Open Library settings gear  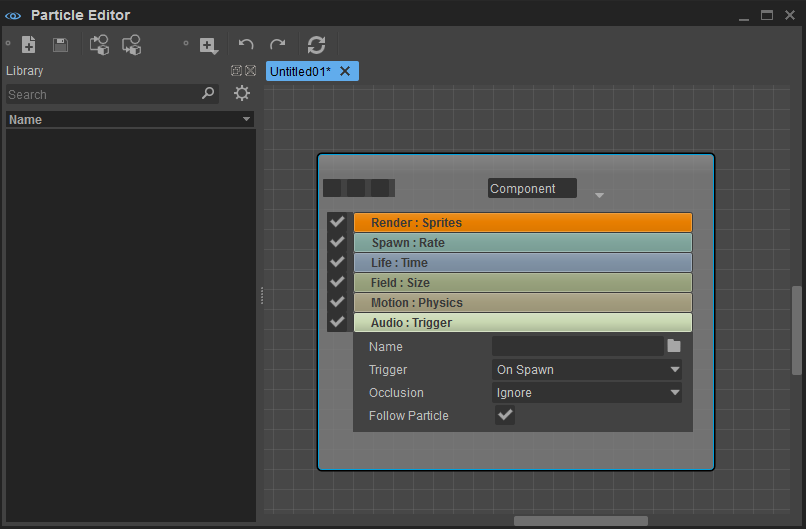point(242,94)
